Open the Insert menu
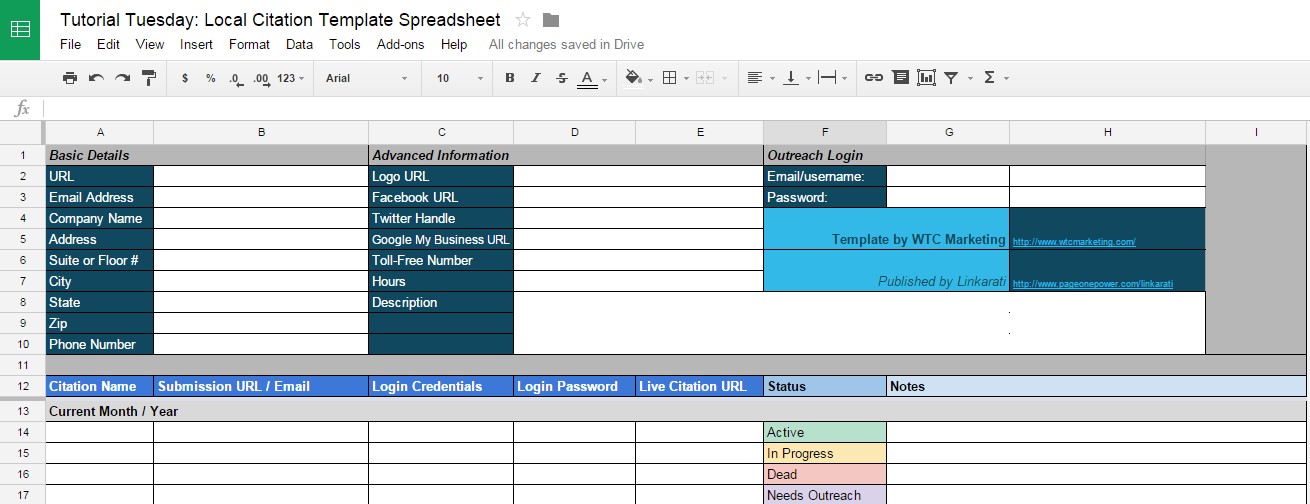 tap(196, 44)
